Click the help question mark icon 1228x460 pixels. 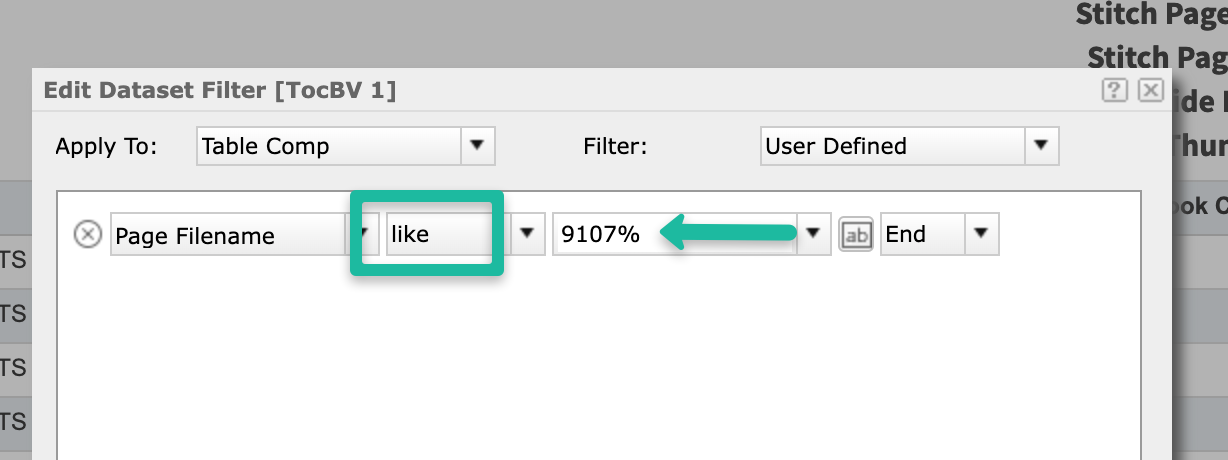click(x=1115, y=91)
